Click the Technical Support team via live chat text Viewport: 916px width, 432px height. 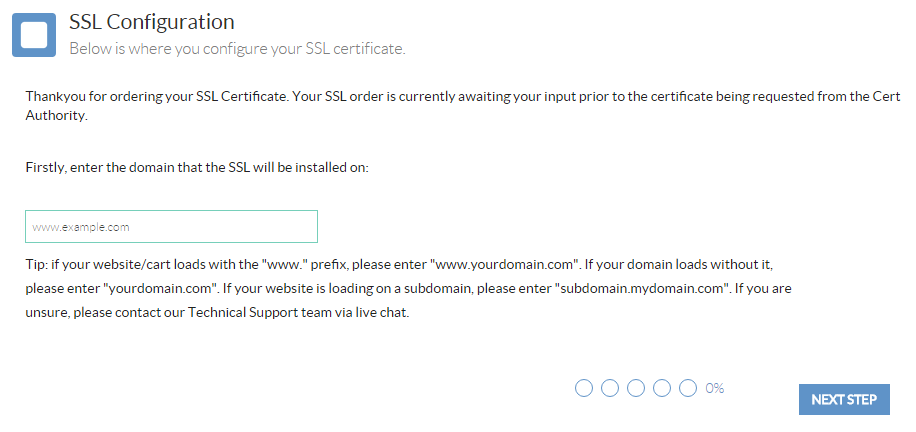click(299, 313)
